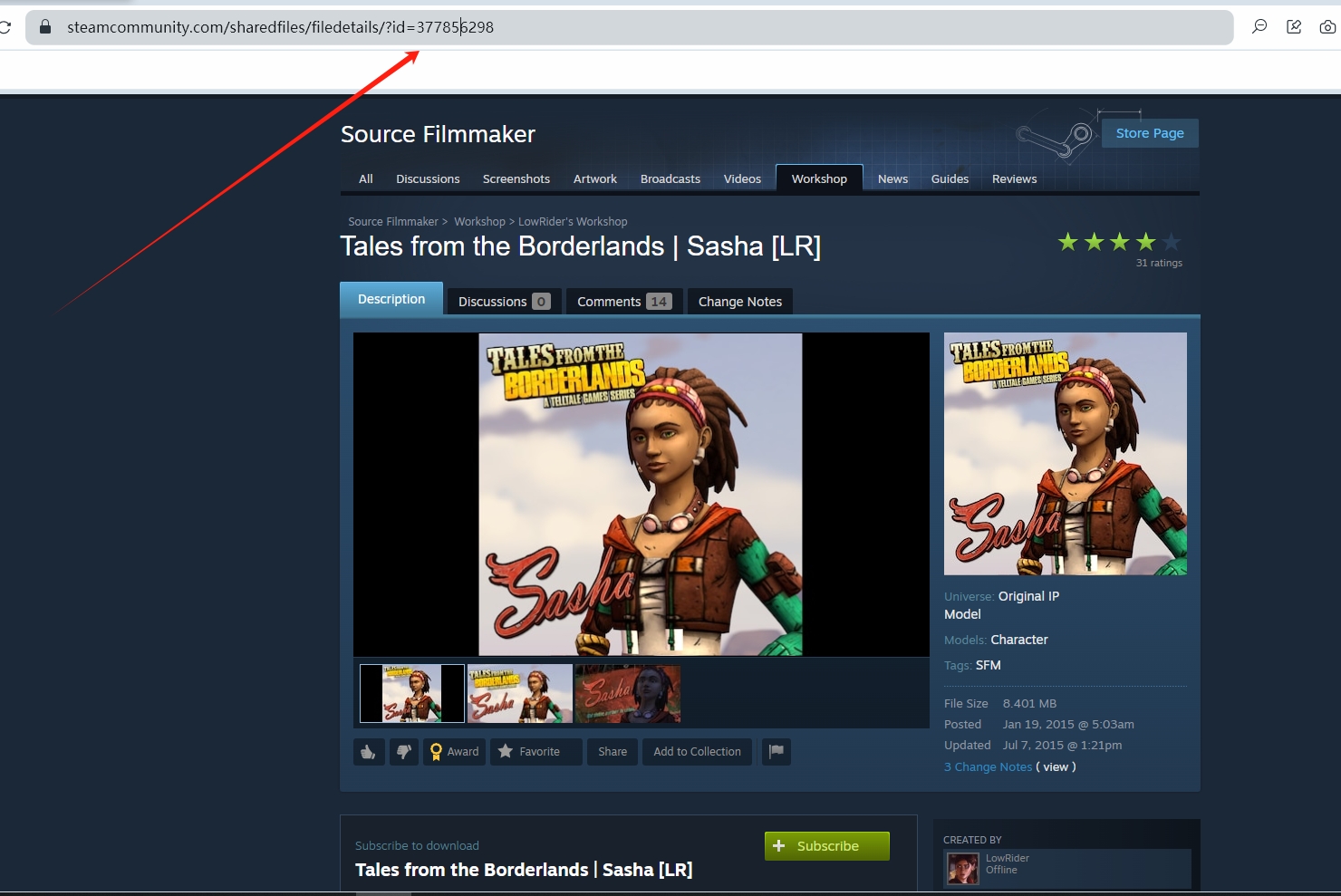Toggle the fourth rating star

pos(1144,241)
